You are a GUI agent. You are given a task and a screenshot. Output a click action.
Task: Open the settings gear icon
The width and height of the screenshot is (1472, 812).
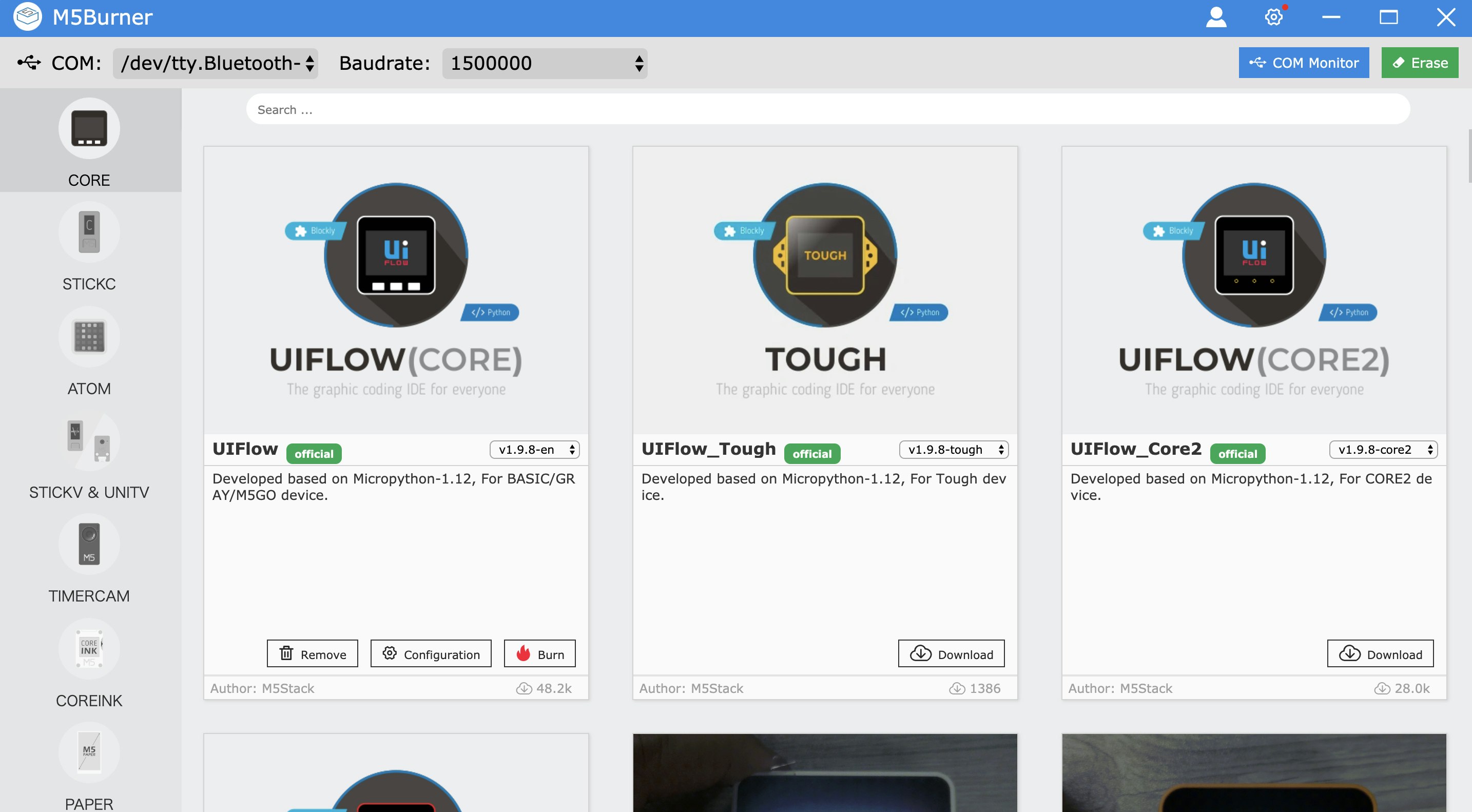(1274, 17)
